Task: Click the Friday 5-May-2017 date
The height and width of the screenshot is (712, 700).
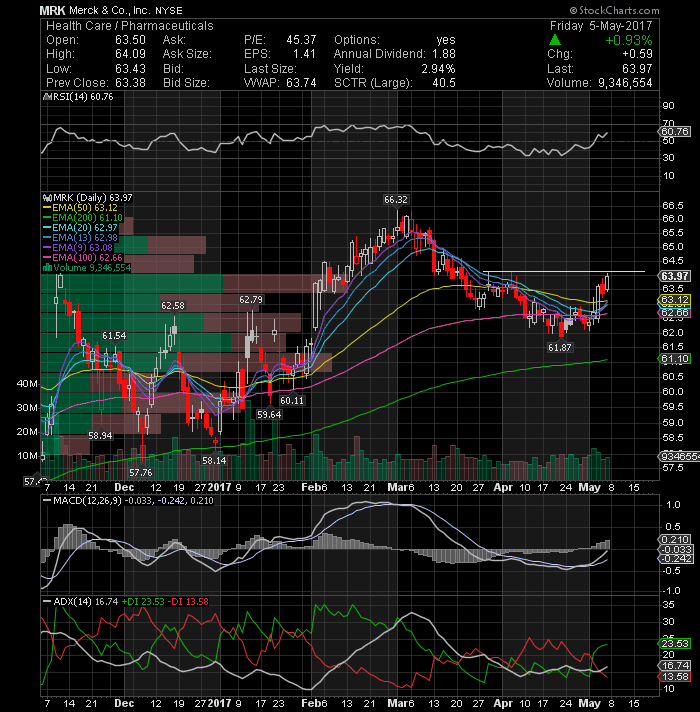Action: coord(601,26)
